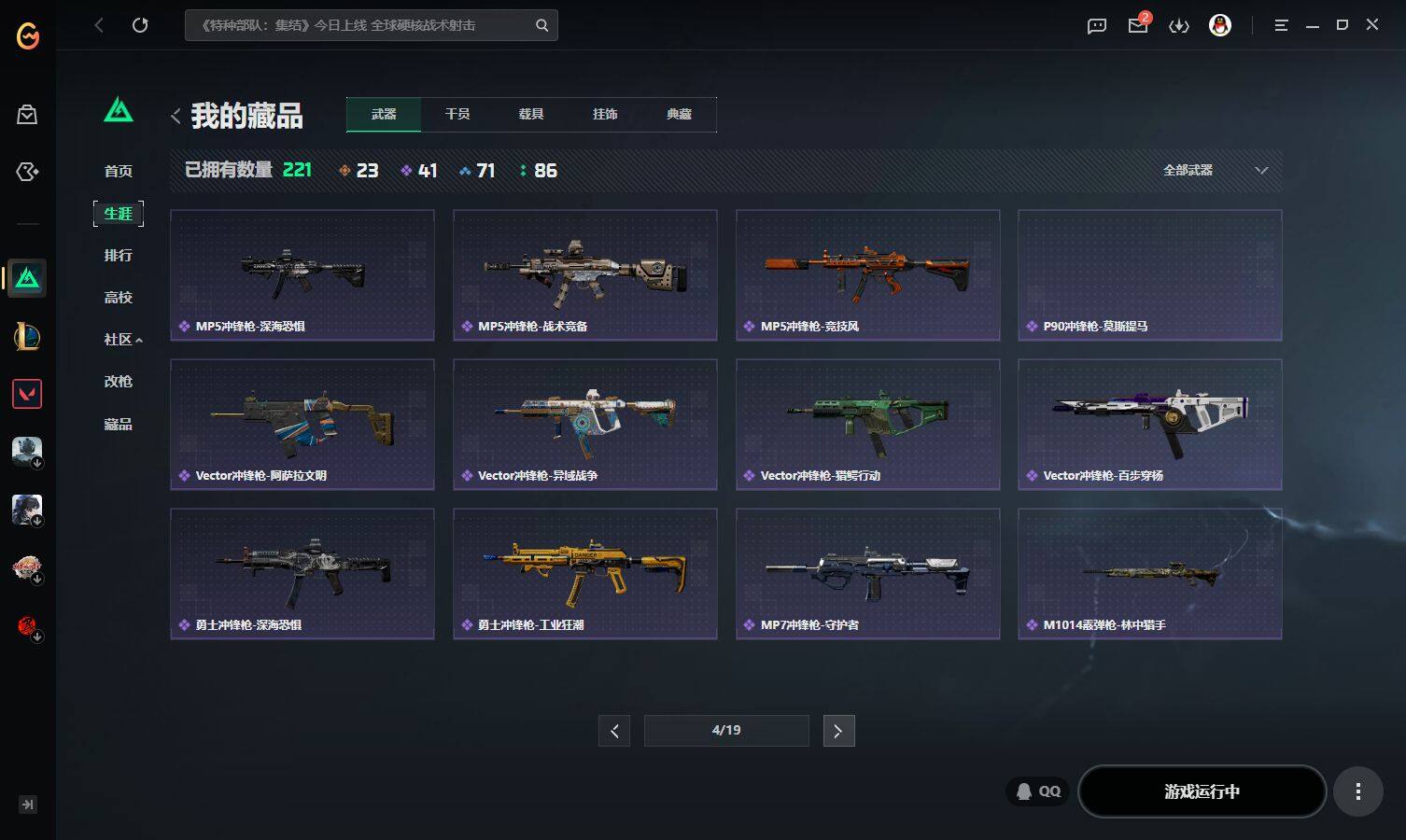Open the Vector冲锋枪-猎鳄行动 weapon card
1406x840 pixels.
pyautogui.click(x=868, y=425)
